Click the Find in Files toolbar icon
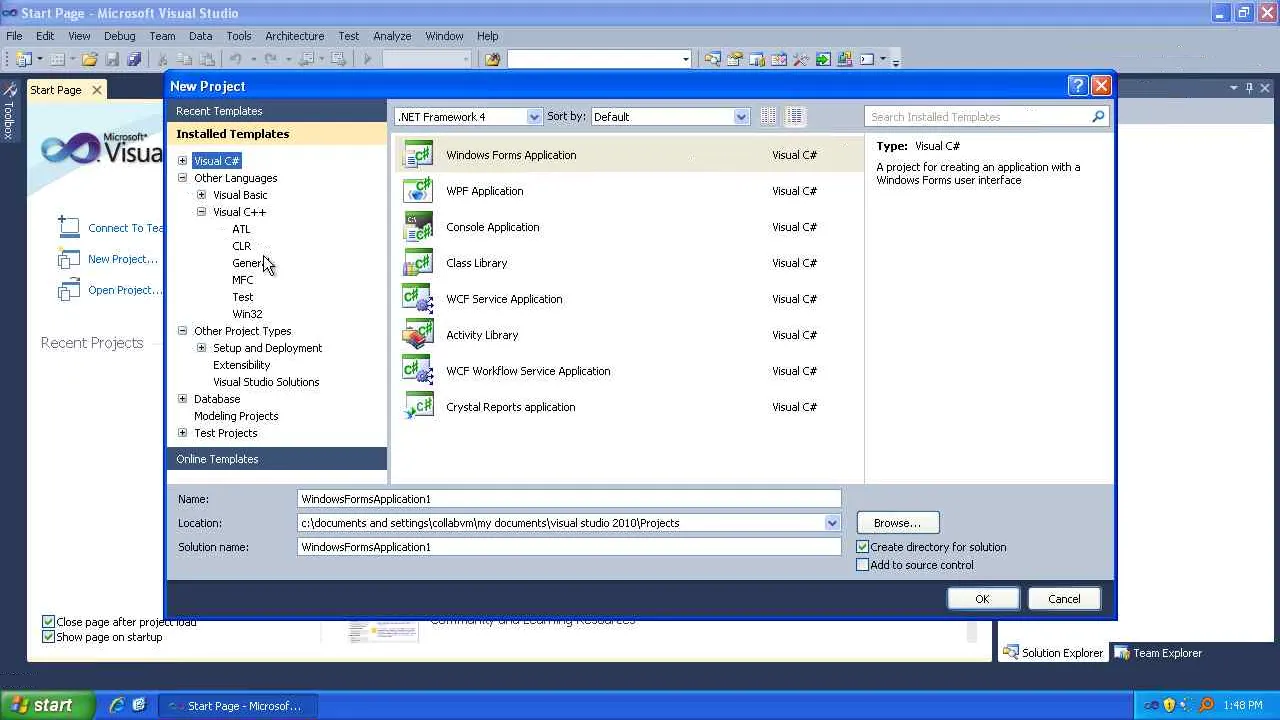Screen dimensions: 1280x720 click(x=492, y=59)
